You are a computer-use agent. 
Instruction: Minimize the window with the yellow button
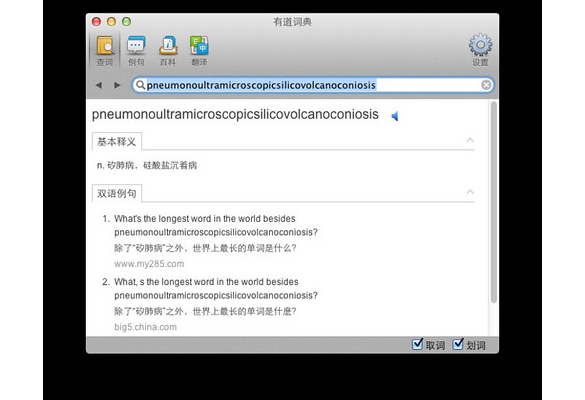click(112, 22)
